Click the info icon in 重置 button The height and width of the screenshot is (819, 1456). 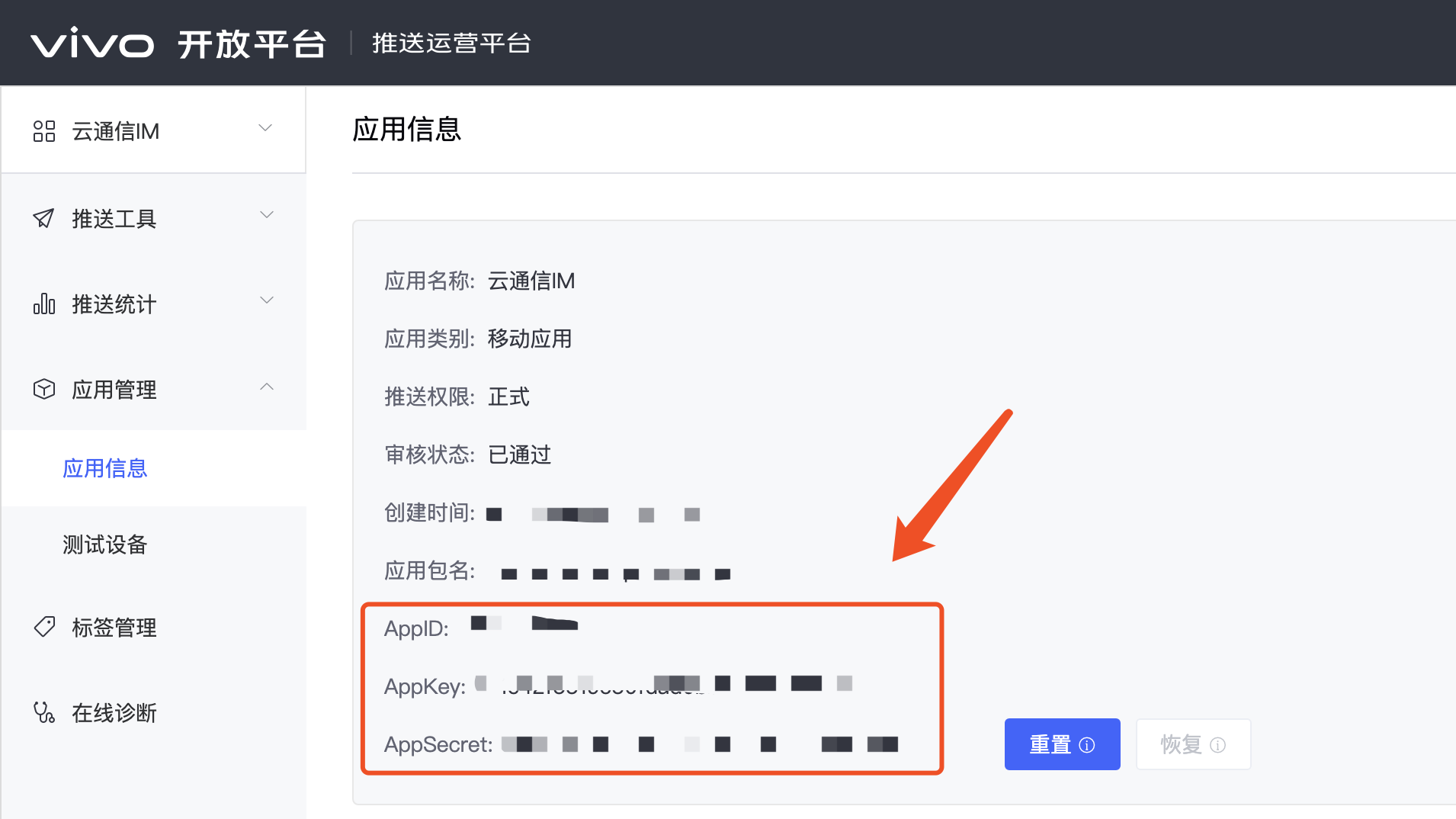tap(1088, 745)
